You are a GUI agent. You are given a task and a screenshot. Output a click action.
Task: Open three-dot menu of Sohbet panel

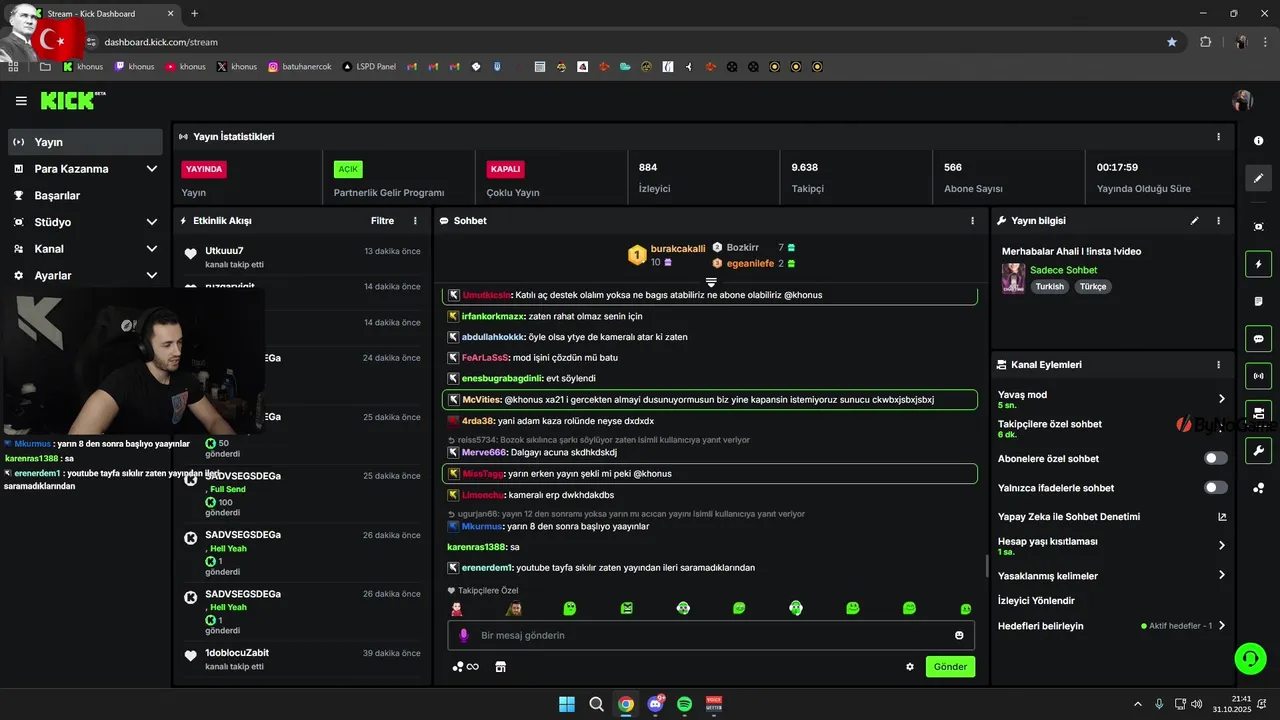972,221
